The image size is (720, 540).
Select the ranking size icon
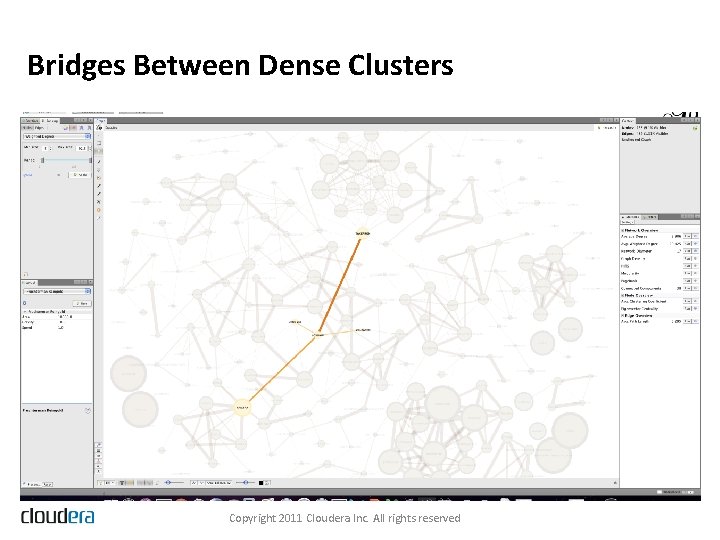tap(73, 128)
